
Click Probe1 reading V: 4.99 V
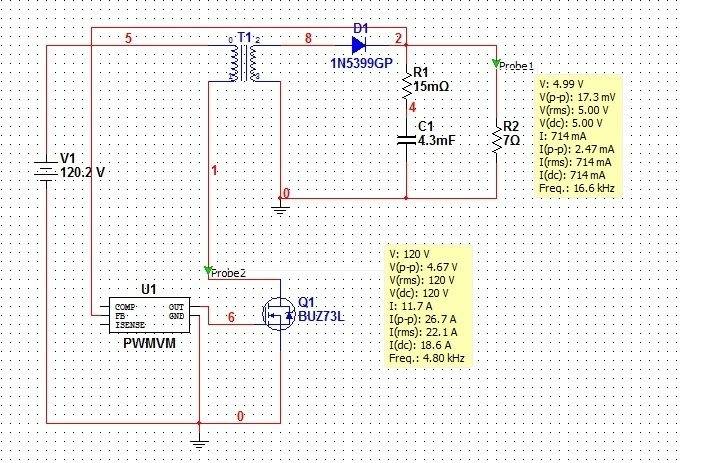[561, 85]
